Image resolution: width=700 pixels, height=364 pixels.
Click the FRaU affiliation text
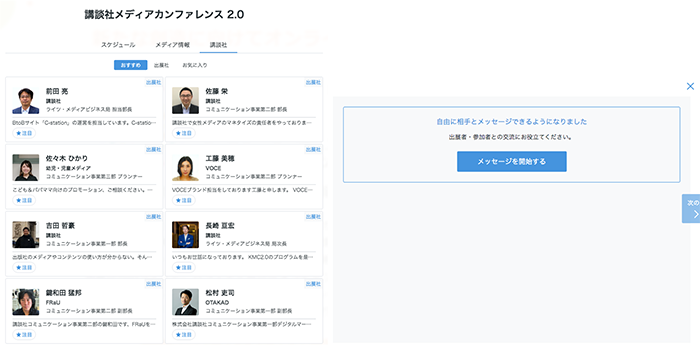(53, 302)
